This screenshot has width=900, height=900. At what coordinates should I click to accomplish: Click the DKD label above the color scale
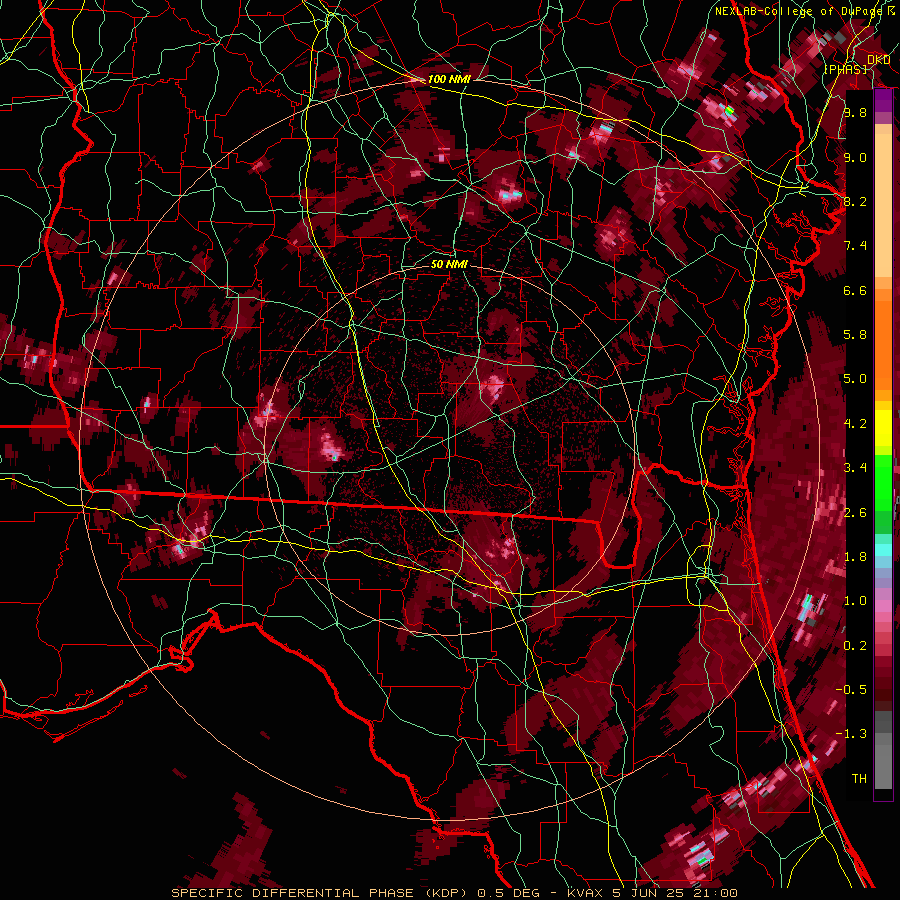879,60
